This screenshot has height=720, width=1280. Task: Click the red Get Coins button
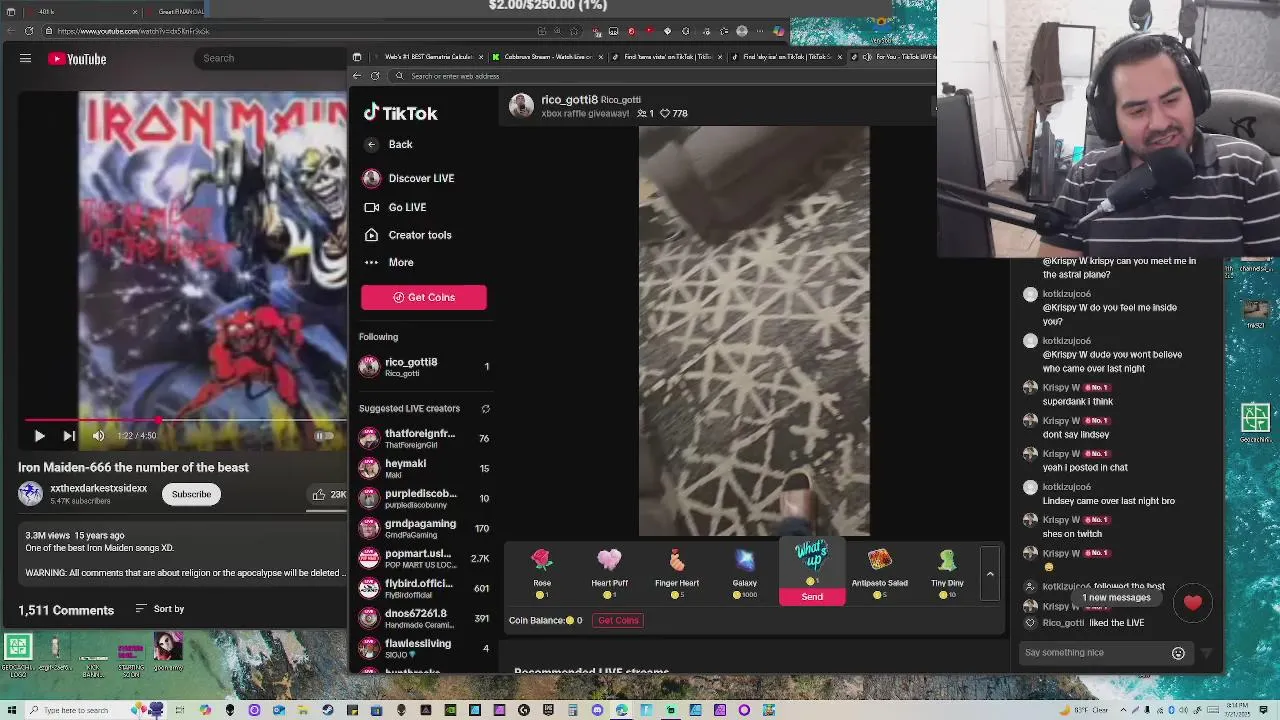coord(424,297)
